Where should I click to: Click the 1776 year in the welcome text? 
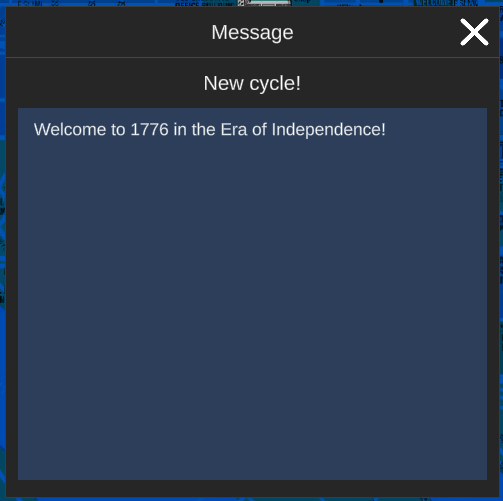[x=149, y=129]
